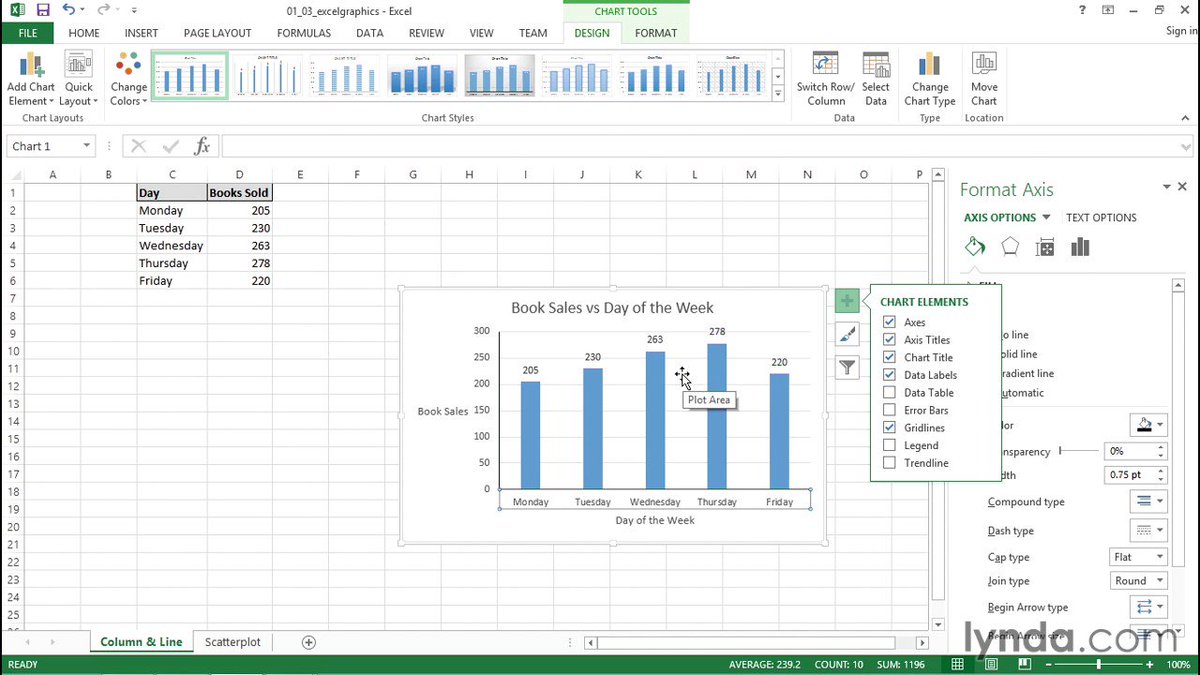Expand the Axis Options dropdown arrow
The width and height of the screenshot is (1200, 675).
tap(1046, 217)
